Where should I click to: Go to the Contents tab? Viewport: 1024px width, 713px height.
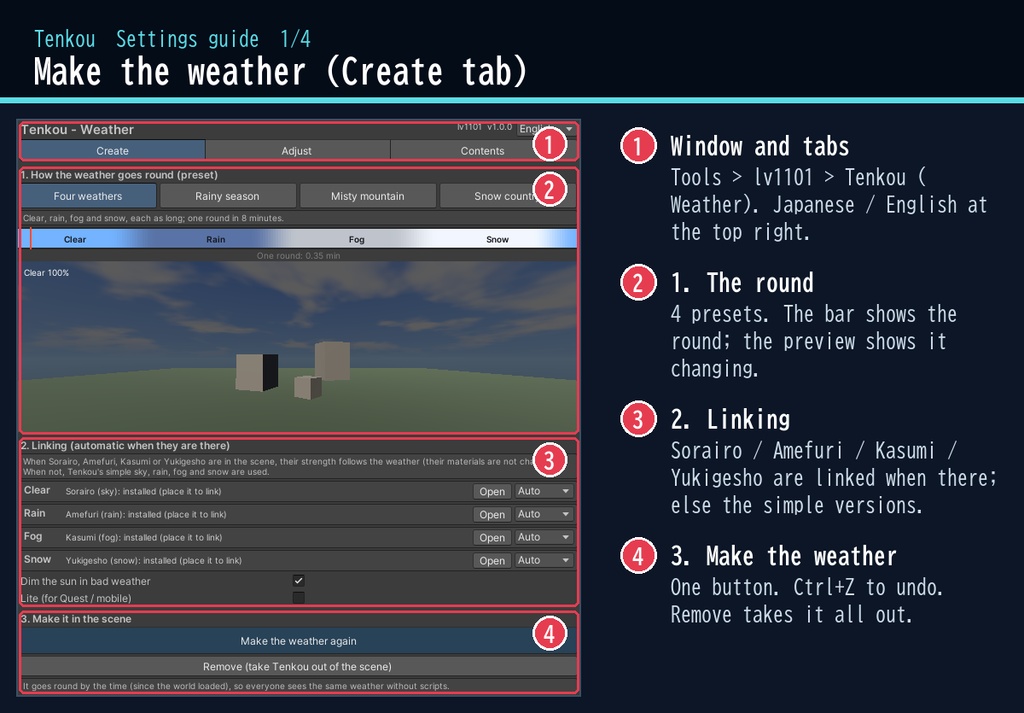(x=483, y=151)
